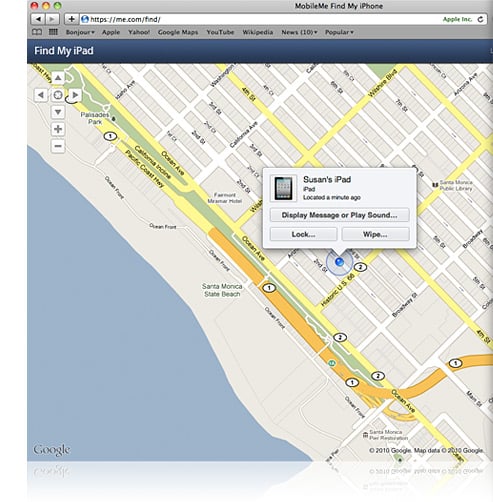This screenshot has width=493, height=502.
Task: Open the YouTube bookmark
Action: pos(220,32)
